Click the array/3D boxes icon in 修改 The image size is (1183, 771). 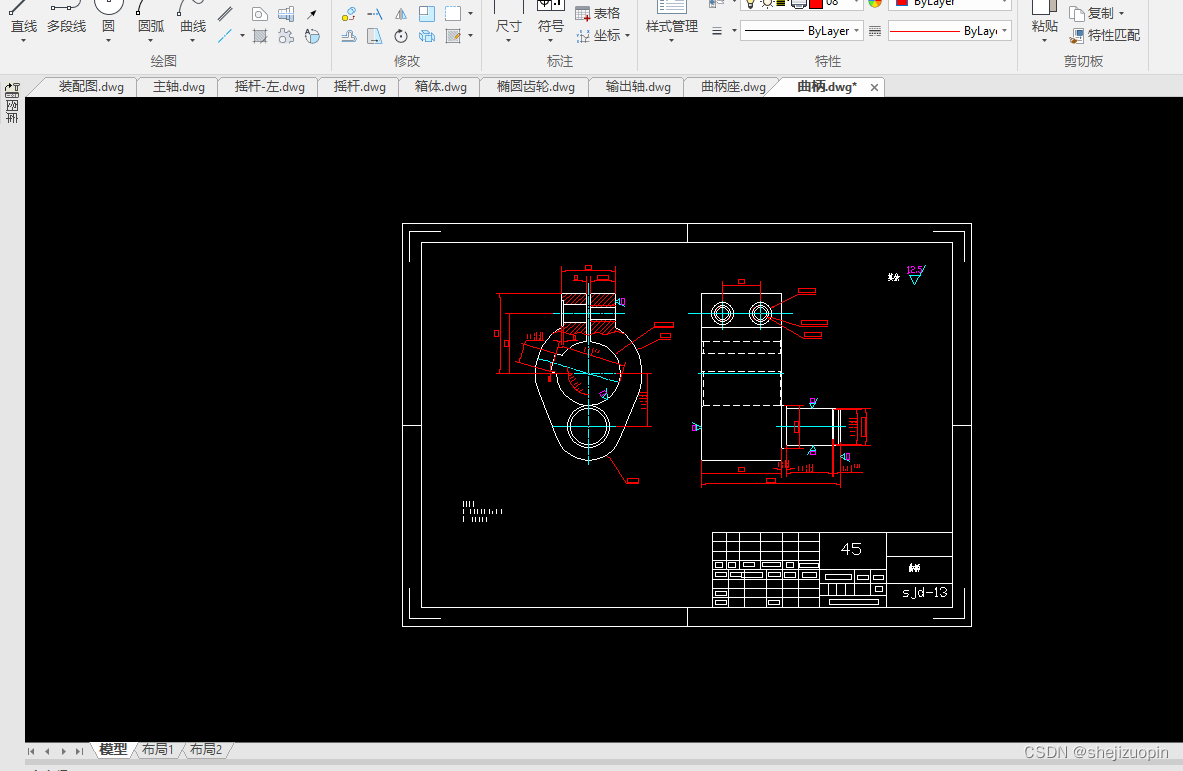coord(427,35)
